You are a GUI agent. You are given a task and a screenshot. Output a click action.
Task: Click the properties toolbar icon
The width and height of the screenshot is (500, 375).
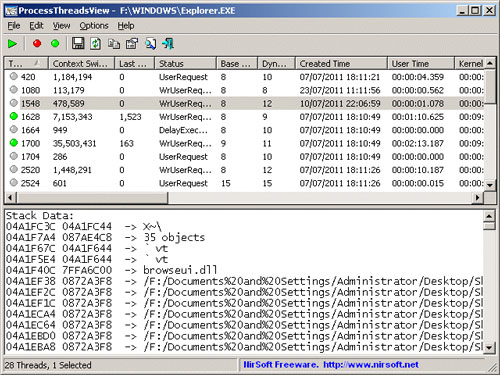[x=132, y=44]
